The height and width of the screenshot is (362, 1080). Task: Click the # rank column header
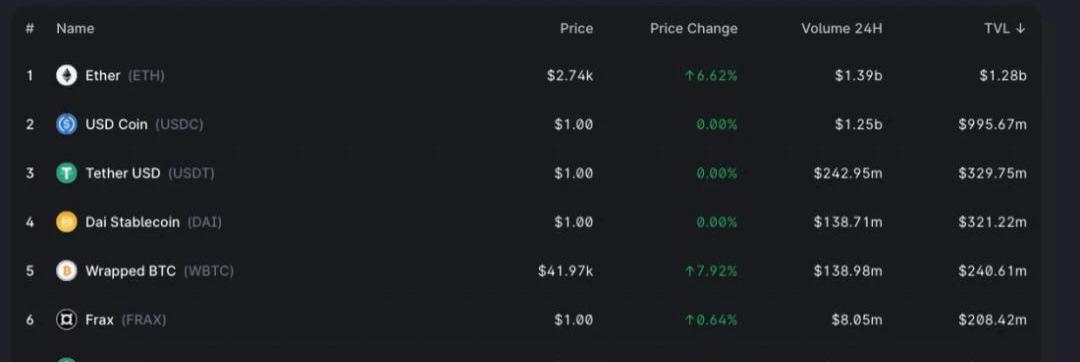click(30, 29)
